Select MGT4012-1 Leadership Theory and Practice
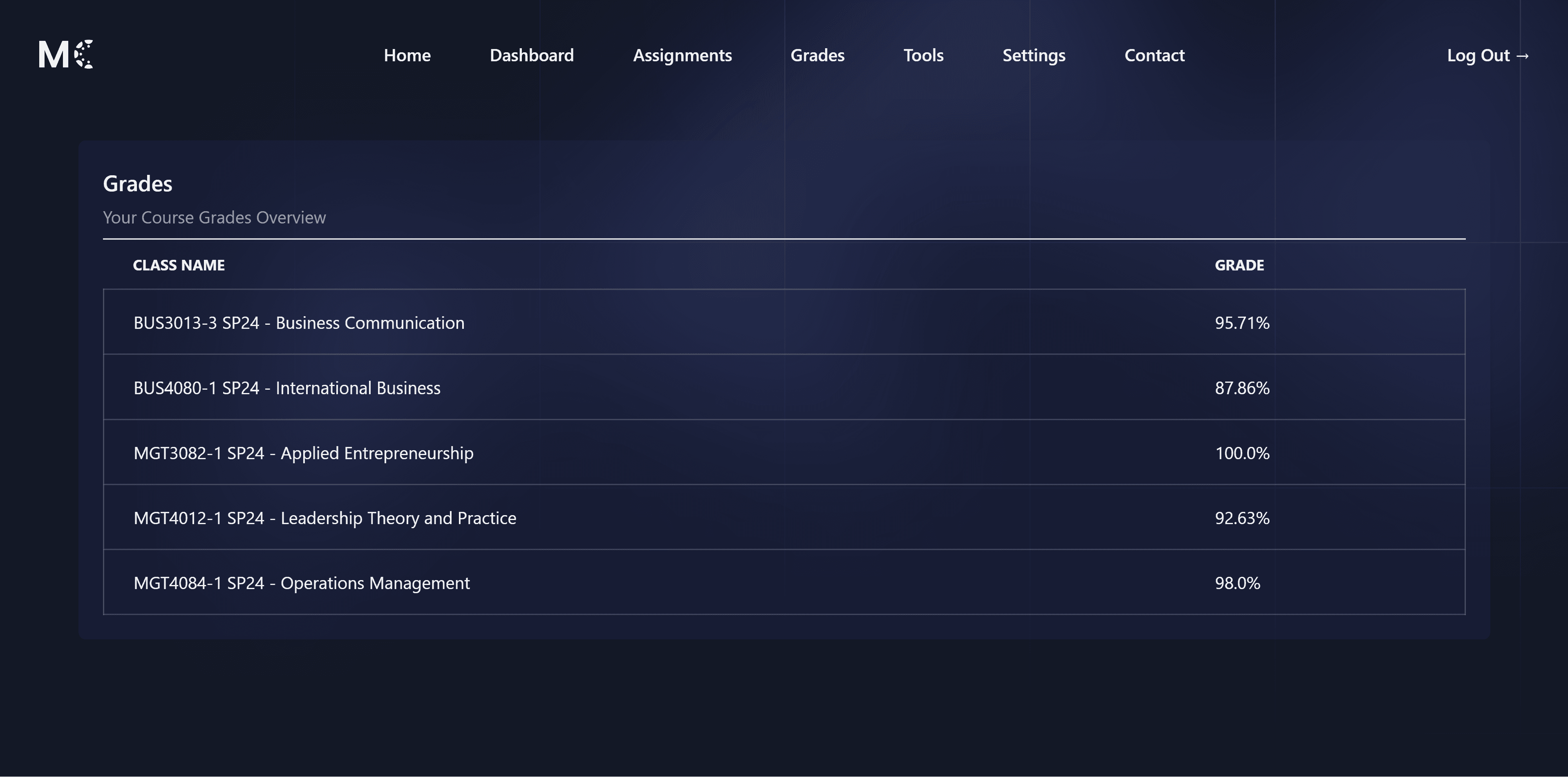Viewport: 1568px width, 777px height. [784, 517]
